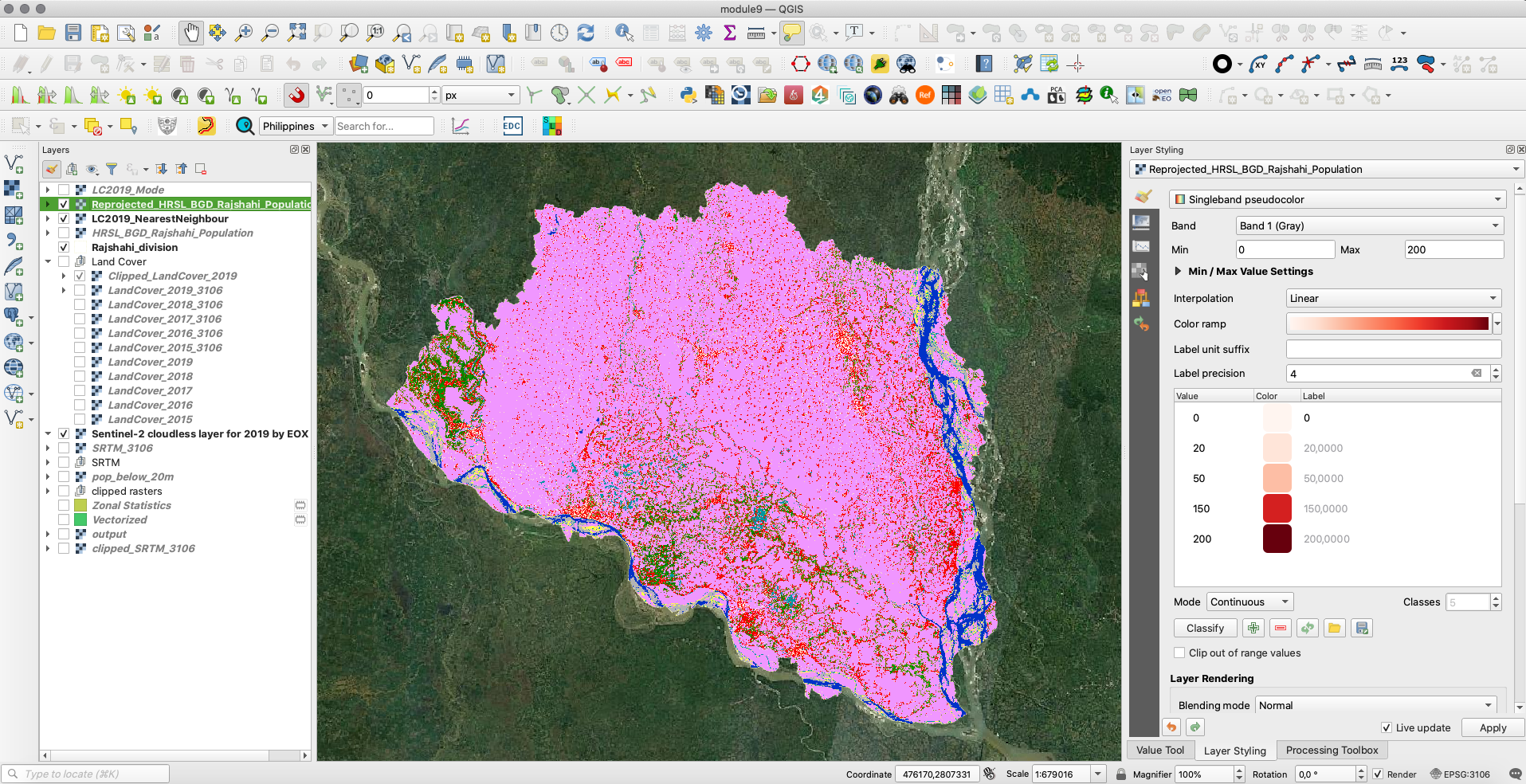Click the Label unit suffix field
Screen dimensions: 1526x784
pos(1394,349)
